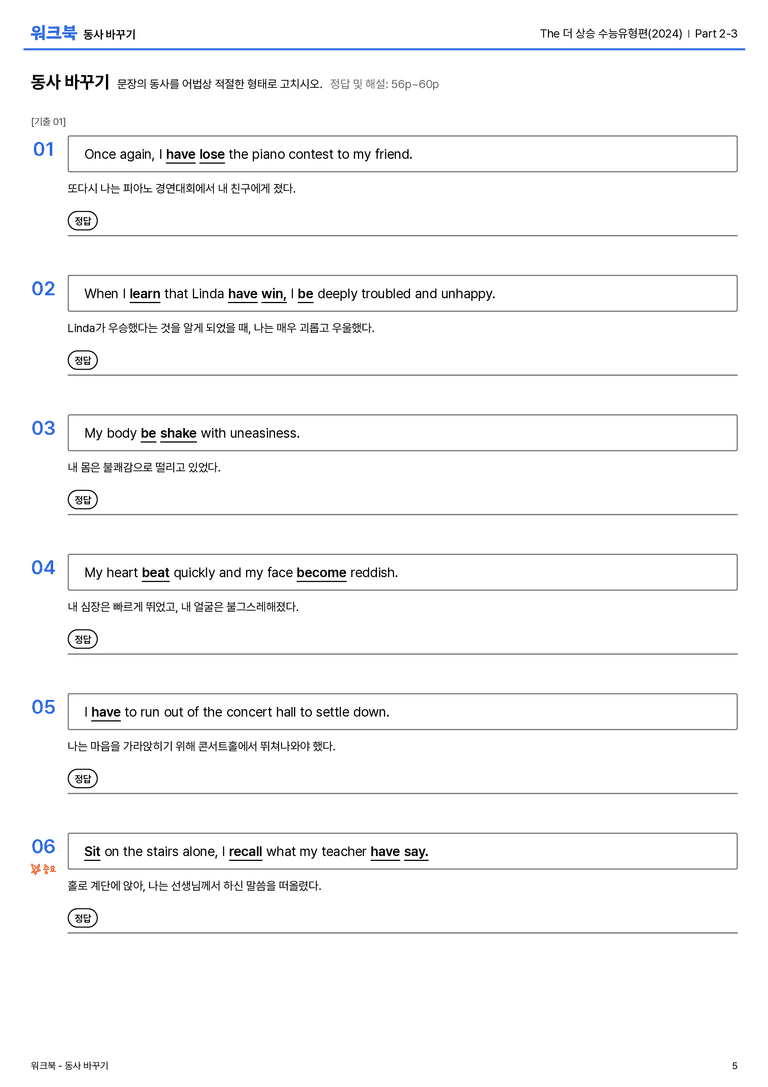
Task: Click the 정답 badge under question 03
Action: tap(82, 500)
